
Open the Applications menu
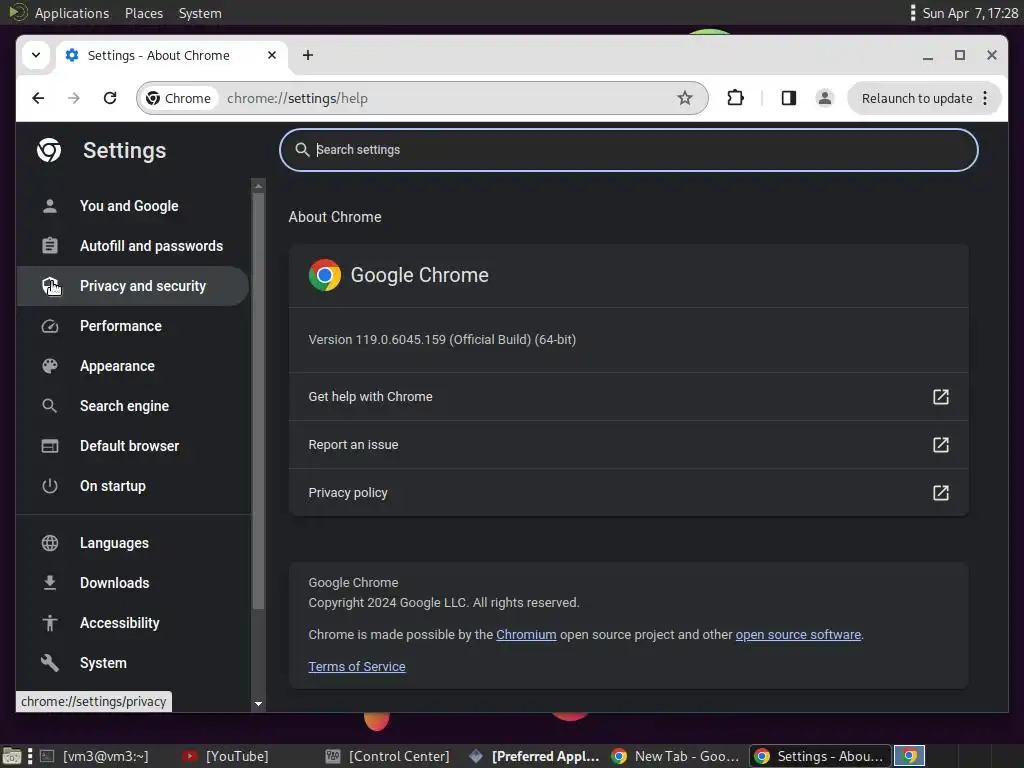[72, 13]
